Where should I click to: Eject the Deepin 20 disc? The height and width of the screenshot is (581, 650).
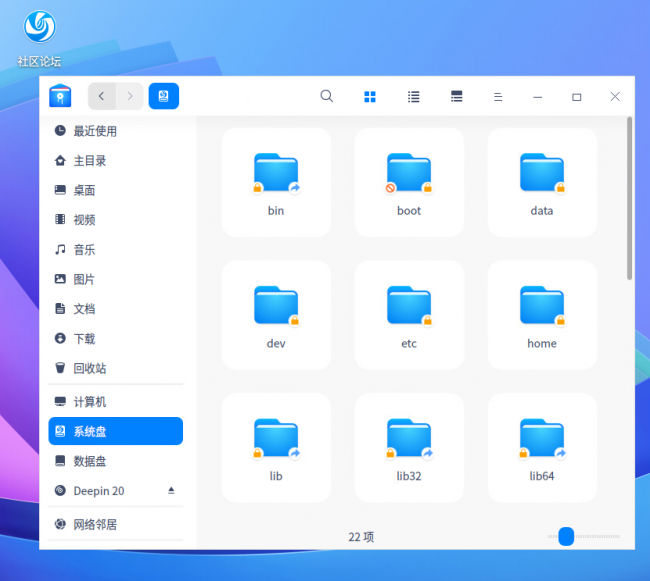point(171,491)
